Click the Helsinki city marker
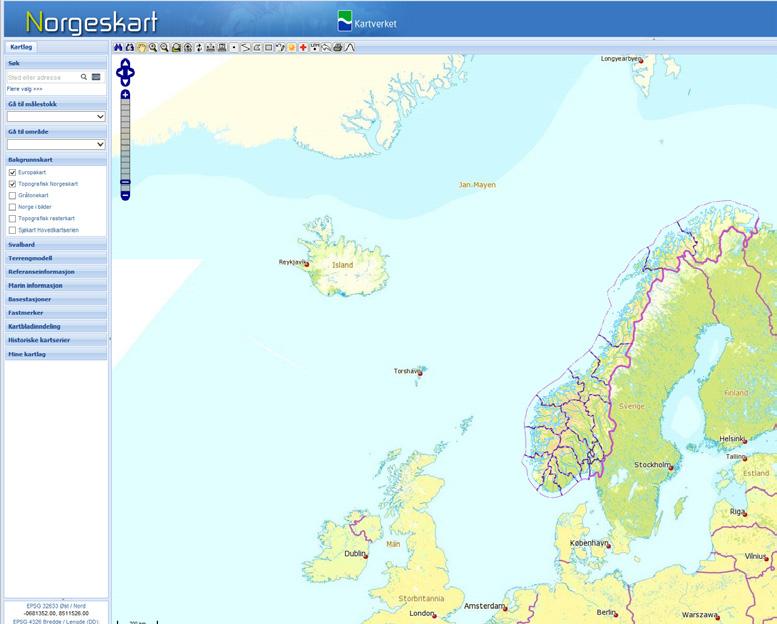The height and width of the screenshot is (624, 777). [x=744, y=441]
